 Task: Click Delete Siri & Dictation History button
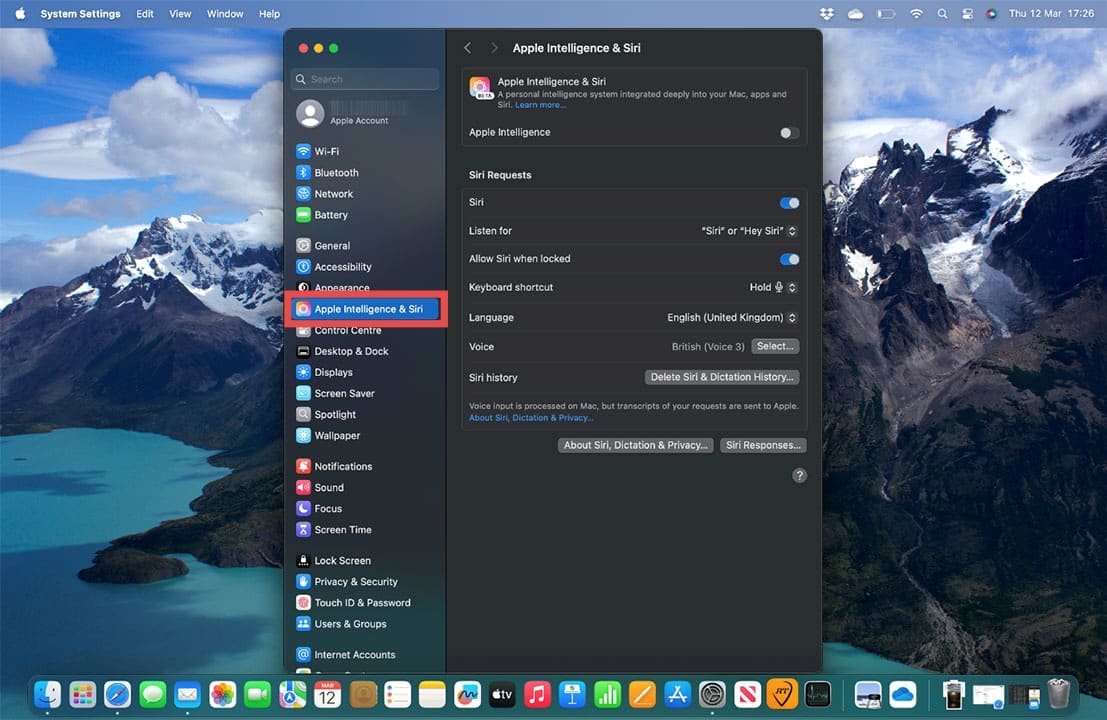(x=722, y=377)
